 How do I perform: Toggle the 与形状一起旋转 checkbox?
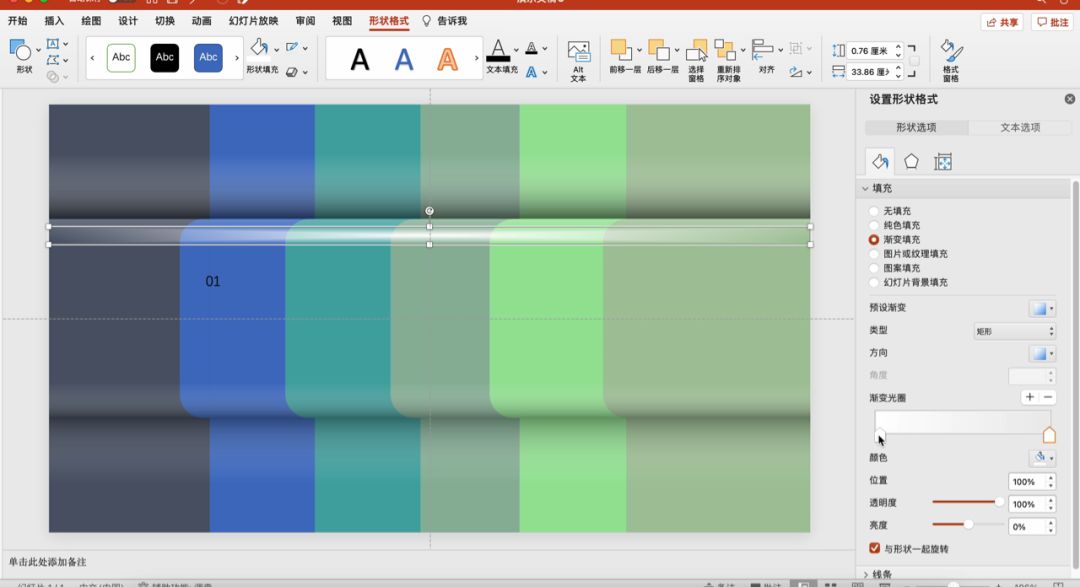click(875, 548)
